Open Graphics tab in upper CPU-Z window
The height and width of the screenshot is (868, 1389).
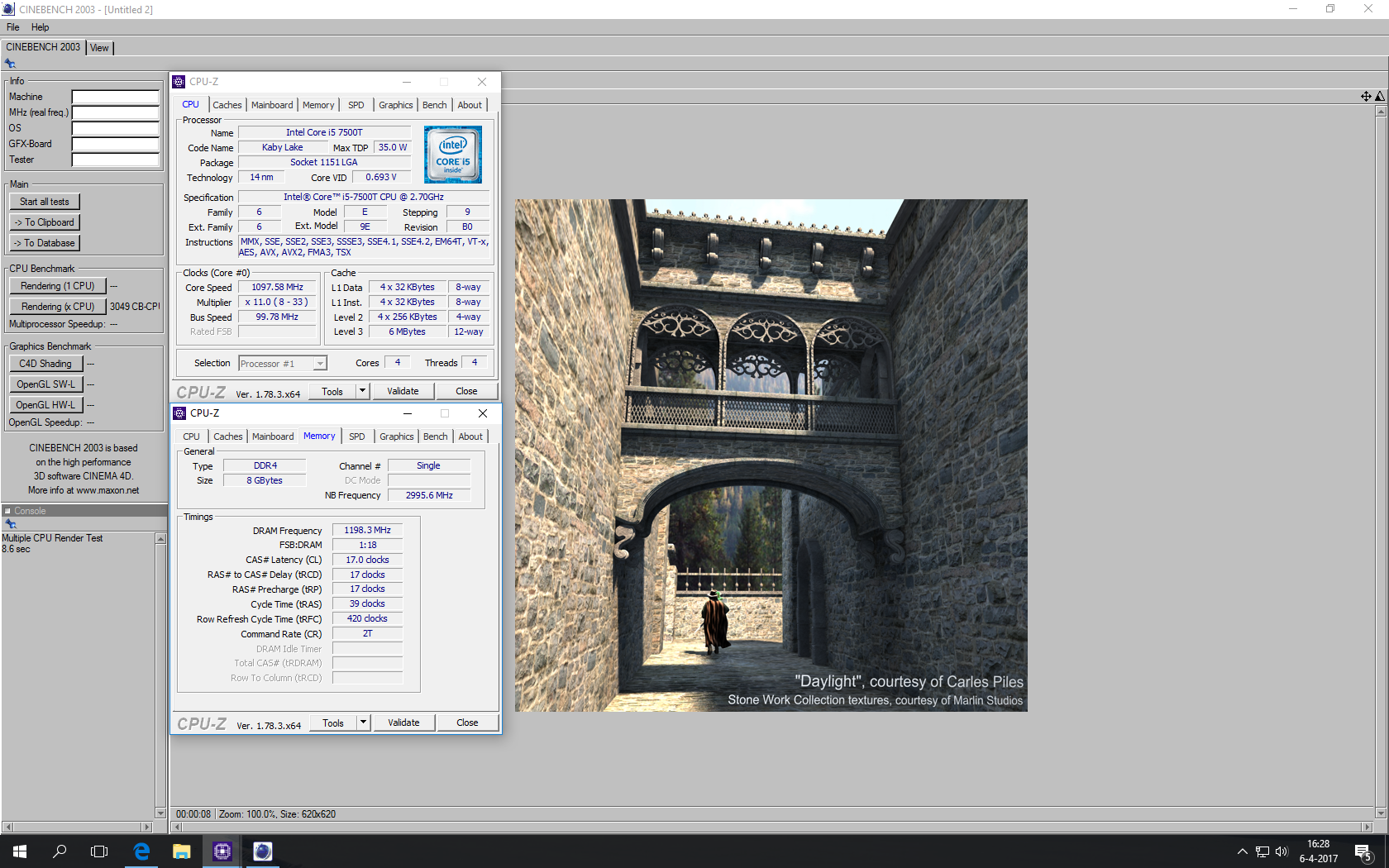[x=395, y=105]
